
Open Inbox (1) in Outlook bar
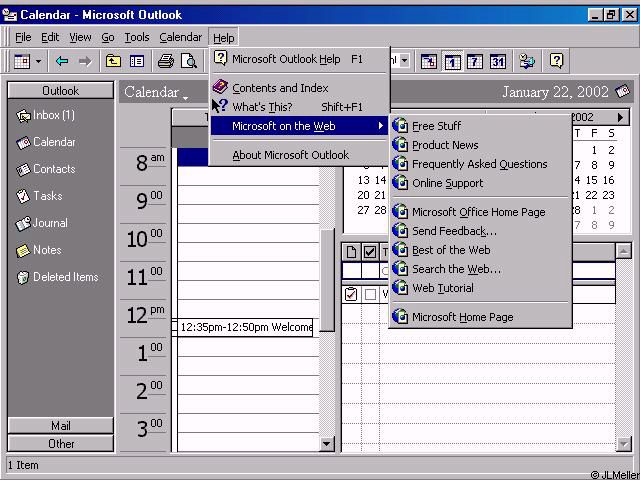(46, 116)
